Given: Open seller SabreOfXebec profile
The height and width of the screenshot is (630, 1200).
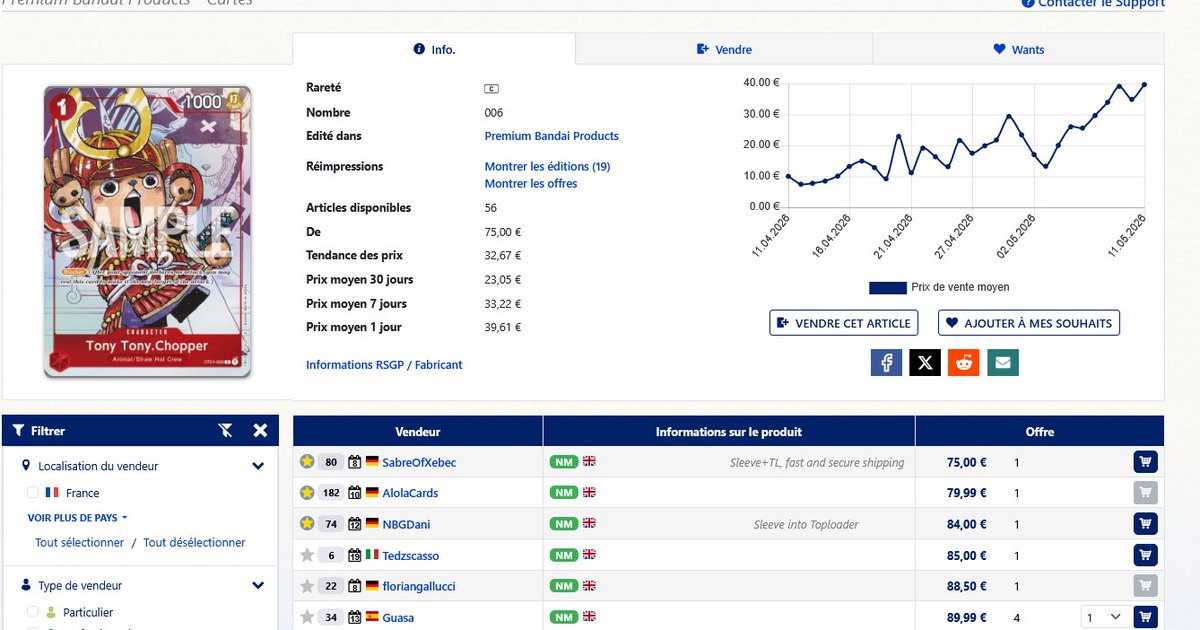Looking at the screenshot, I should coord(419,462).
